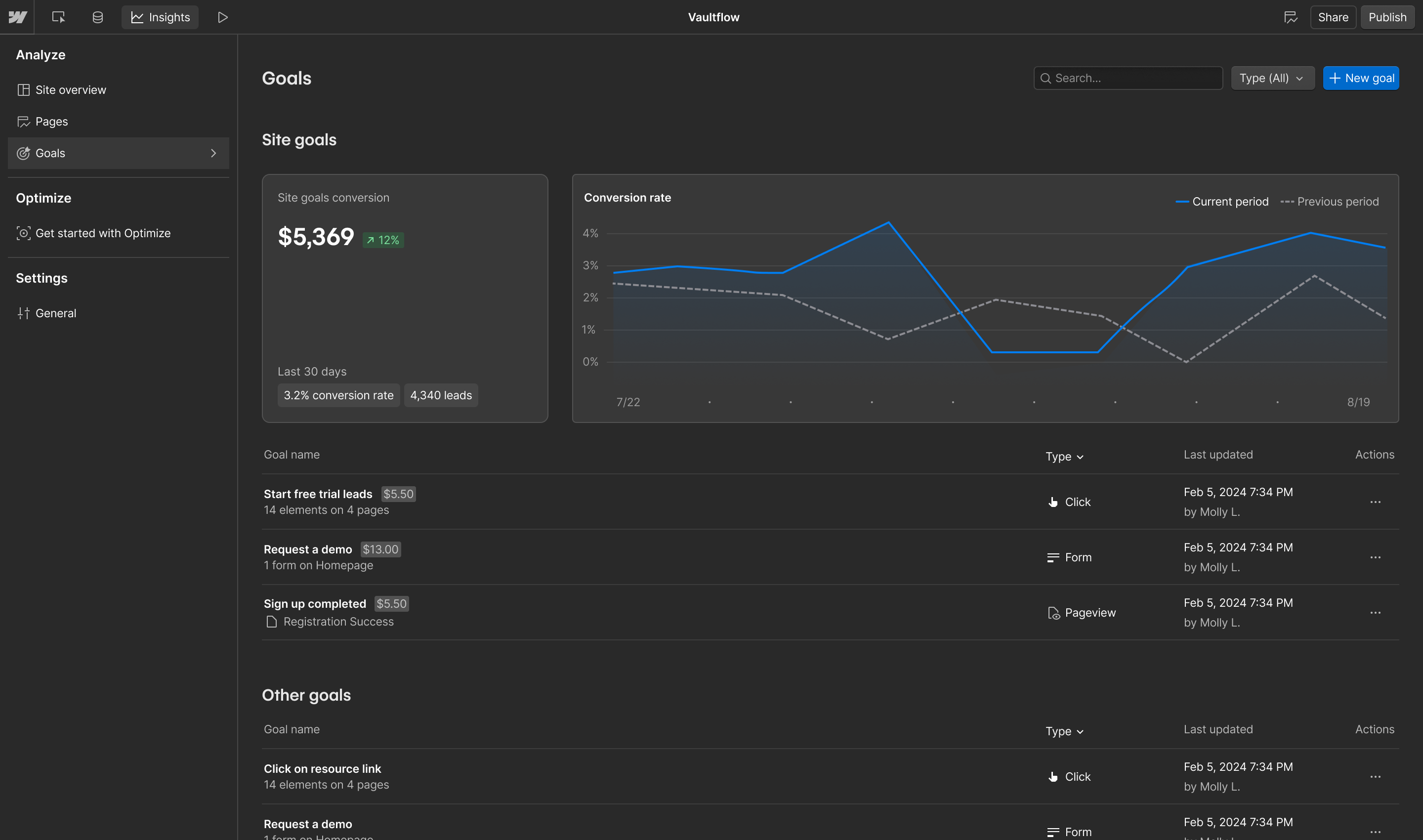Click the $5.50 badge on Start free trial leads
Viewport: 1423px width, 840px height.
398,494
